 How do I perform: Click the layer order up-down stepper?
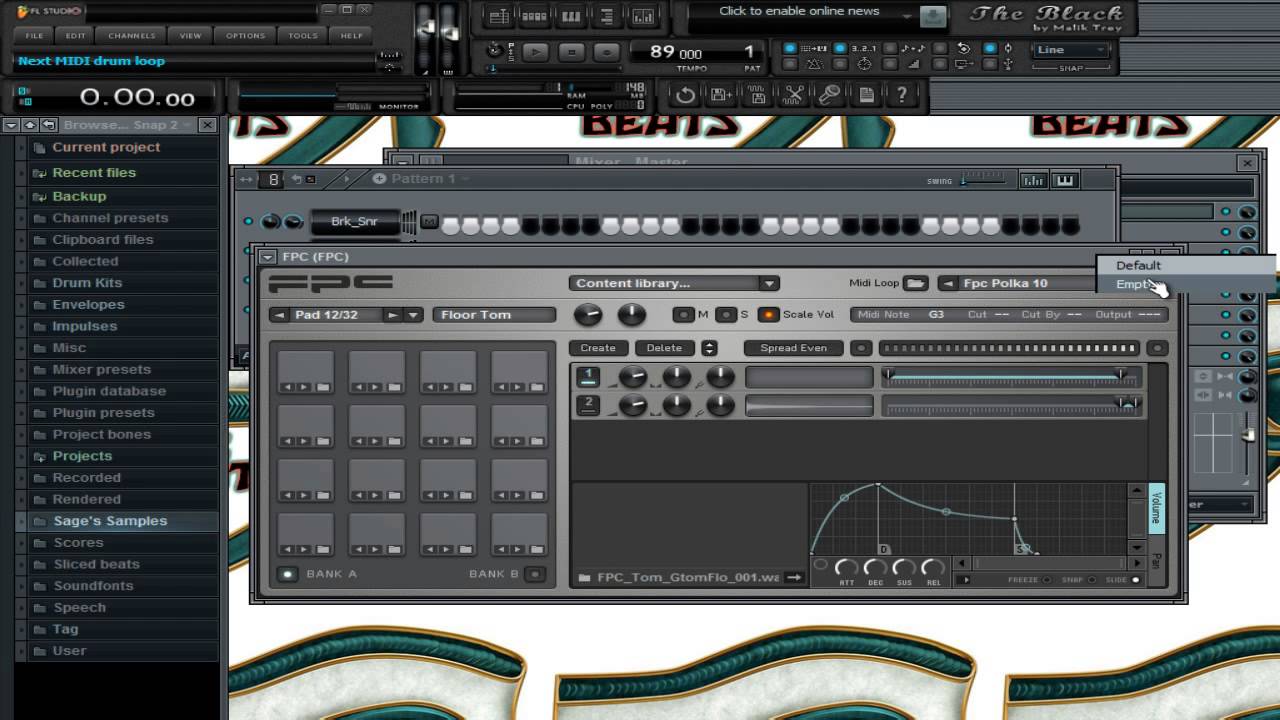pos(709,348)
